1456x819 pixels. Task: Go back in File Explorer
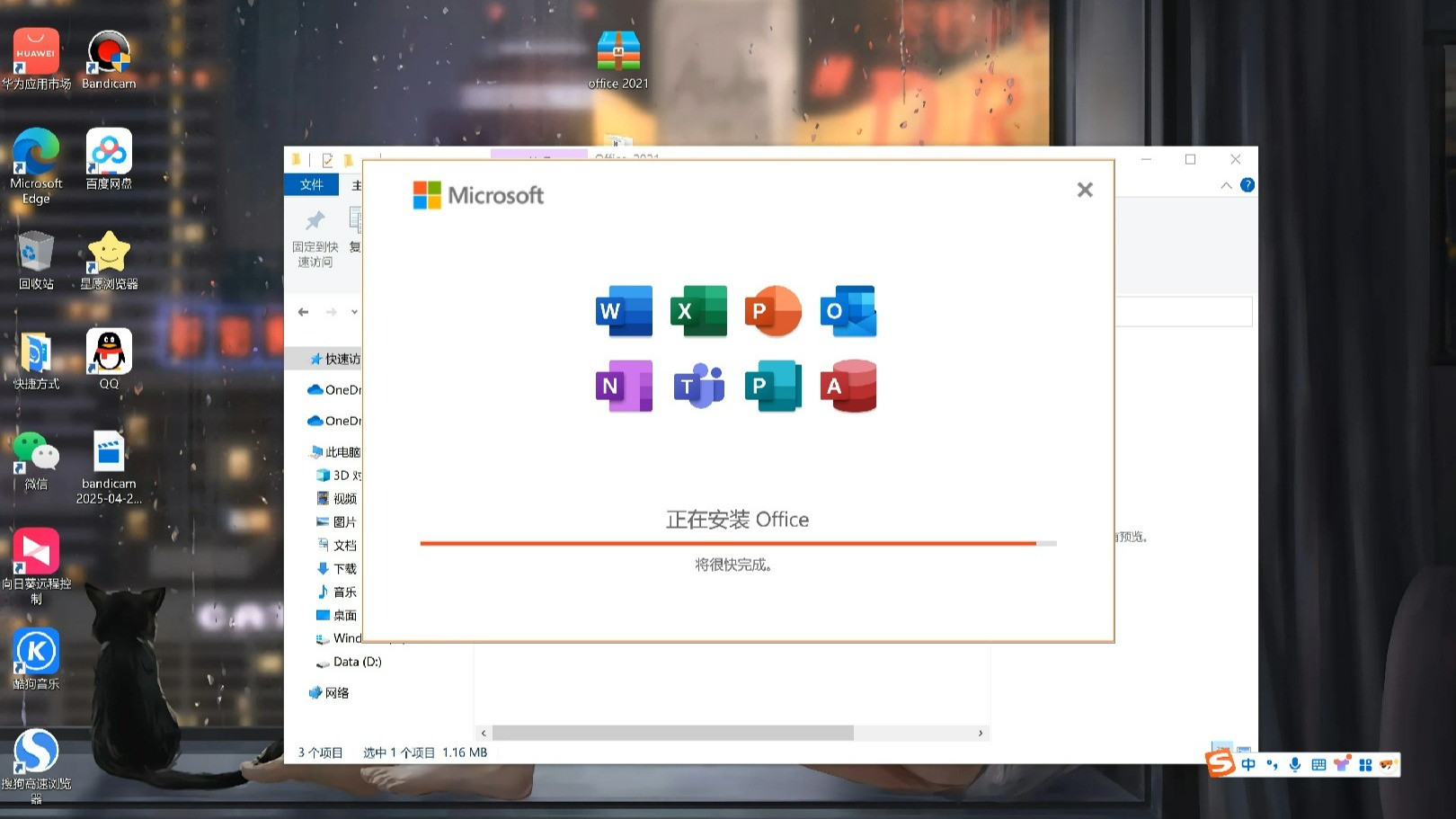click(x=303, y=312)
